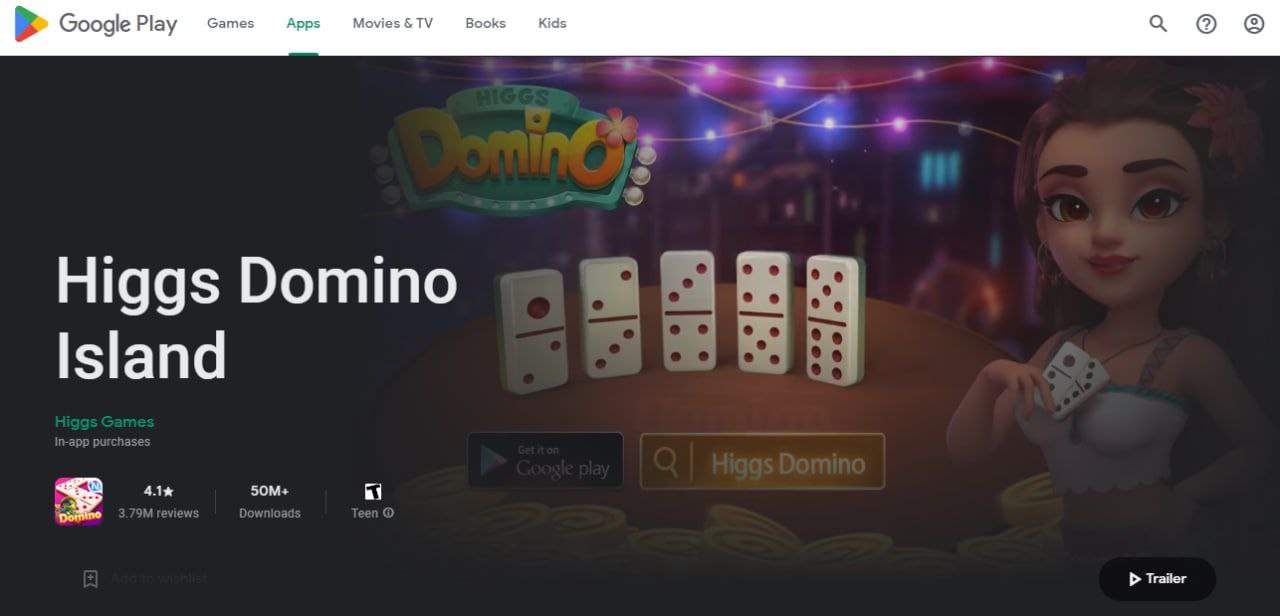This screenshot has height=616, width=1280.
Task: Open the Books tab
Action: (485, 23)
